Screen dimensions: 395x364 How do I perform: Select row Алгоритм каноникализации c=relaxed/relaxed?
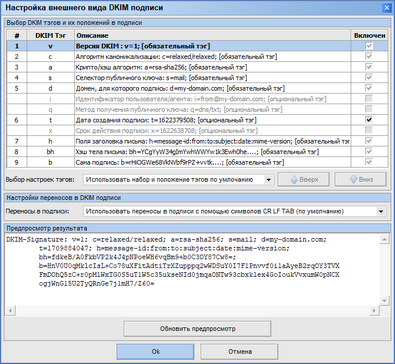click(197, 56)
